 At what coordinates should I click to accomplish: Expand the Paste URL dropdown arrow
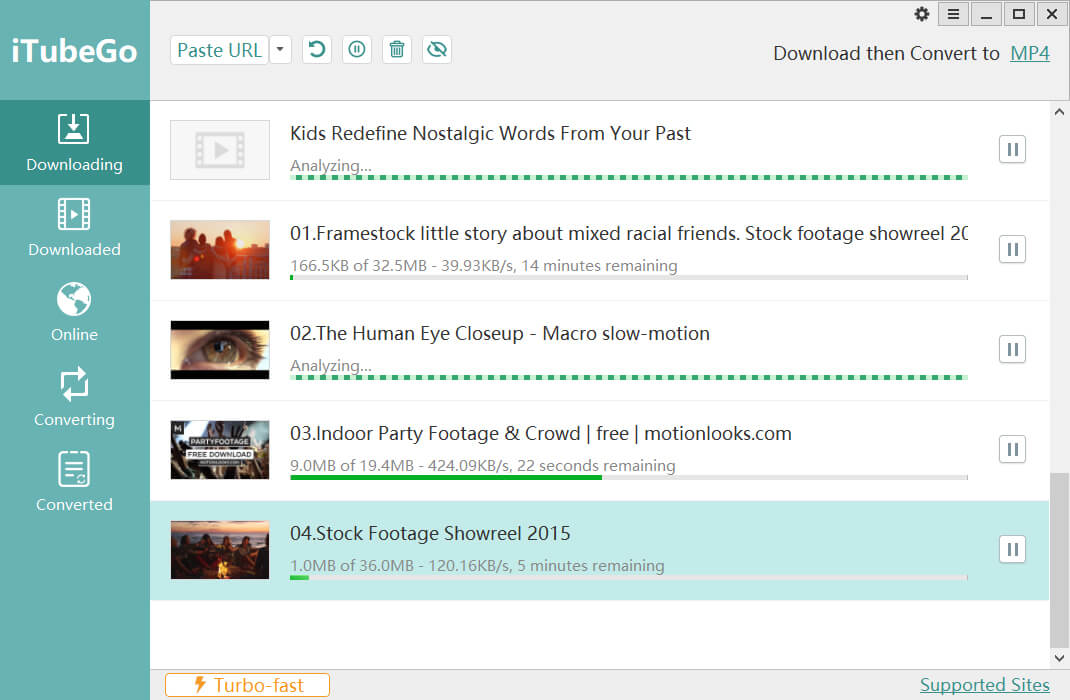pos(280,50)
